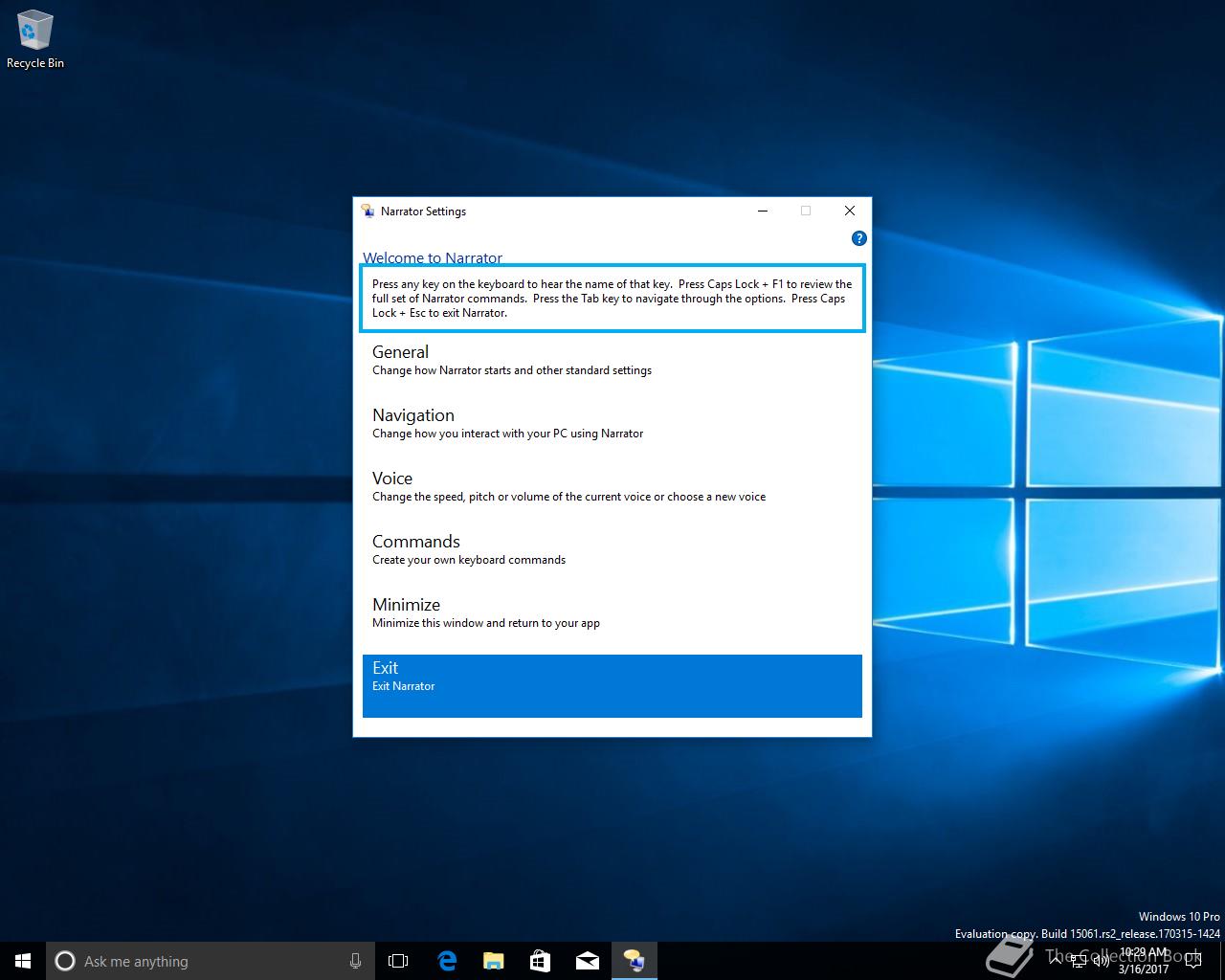Image resolution: width=1225 pixels, height=980 pixels.
Task: Launch Microsoft Edge from taskbar
Action: pyautogui.click(x=446, y=961)
